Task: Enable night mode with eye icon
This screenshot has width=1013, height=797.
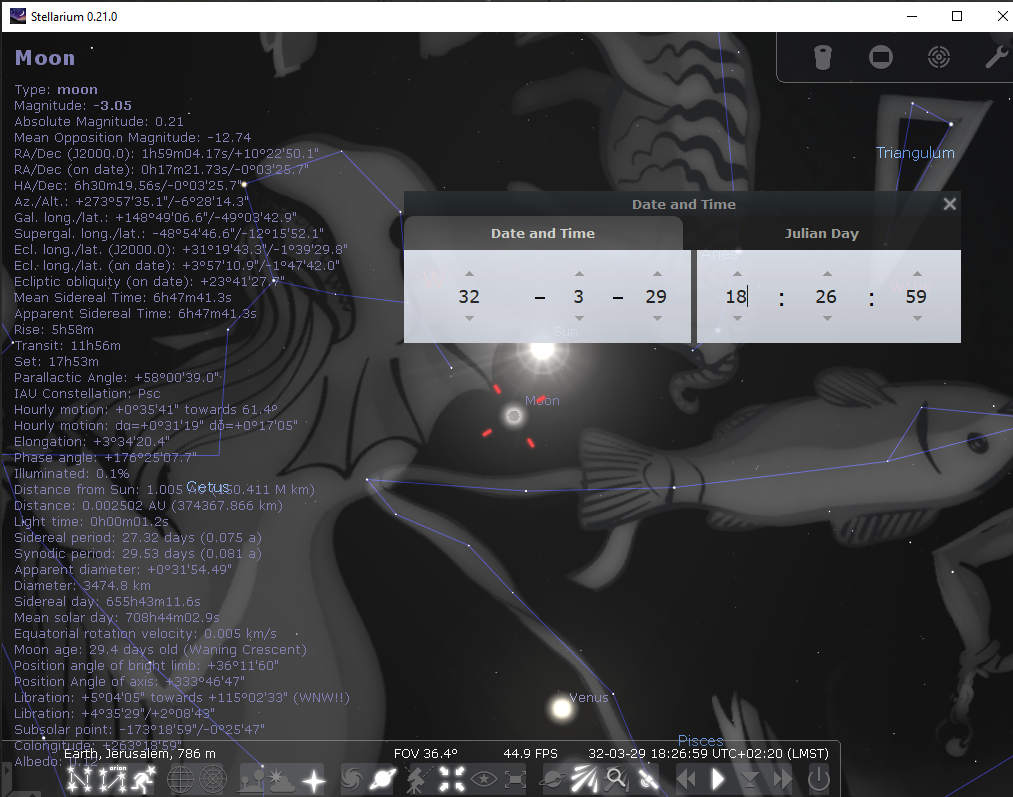Action: pos(484,779)
